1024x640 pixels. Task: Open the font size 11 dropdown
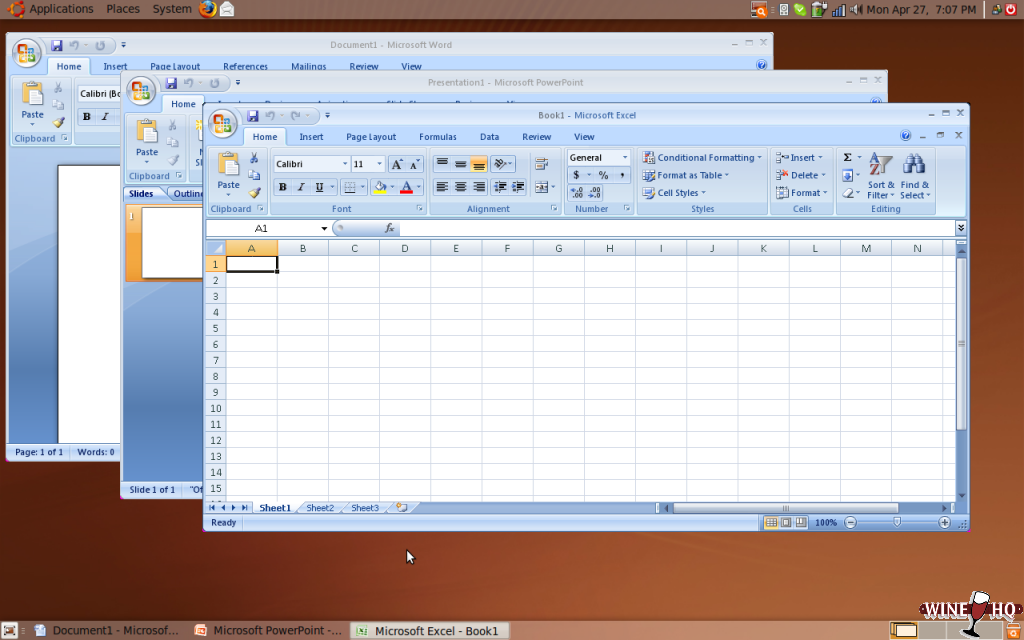pyautogui.click(x=379, y=164)
